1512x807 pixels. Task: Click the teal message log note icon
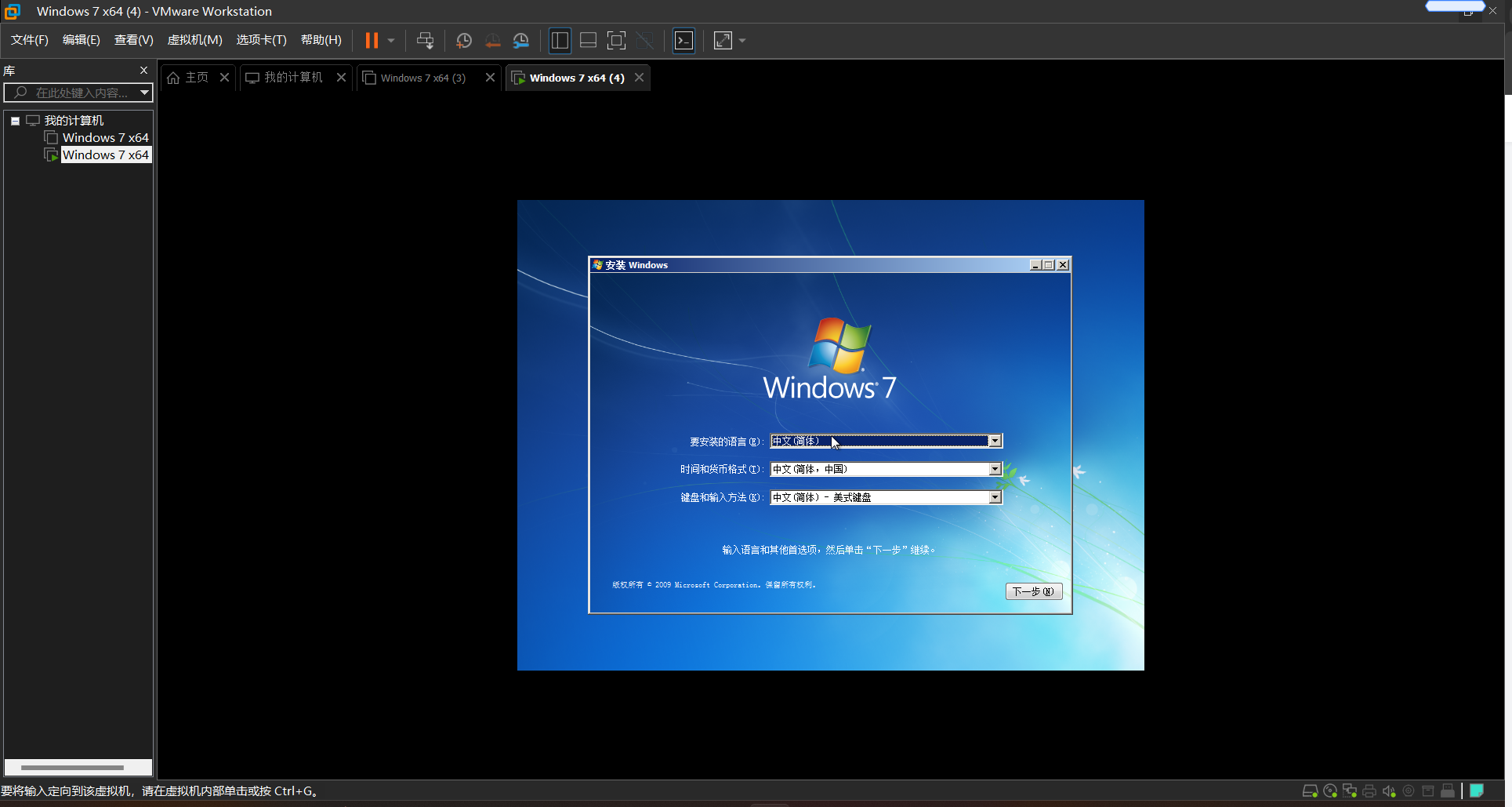click(1477, 791)
